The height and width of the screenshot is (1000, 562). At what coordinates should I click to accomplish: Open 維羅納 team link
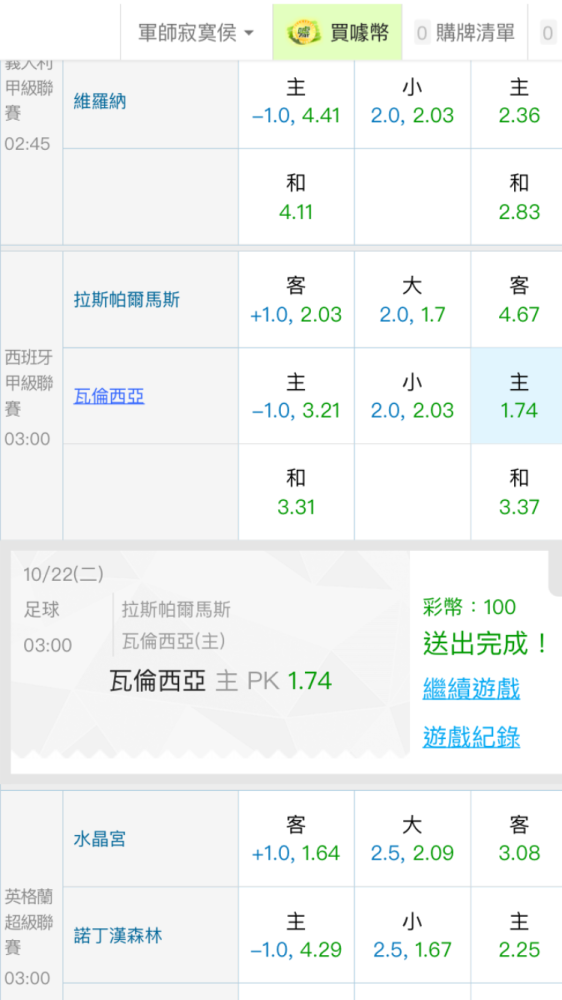click(x=100, y=101)
